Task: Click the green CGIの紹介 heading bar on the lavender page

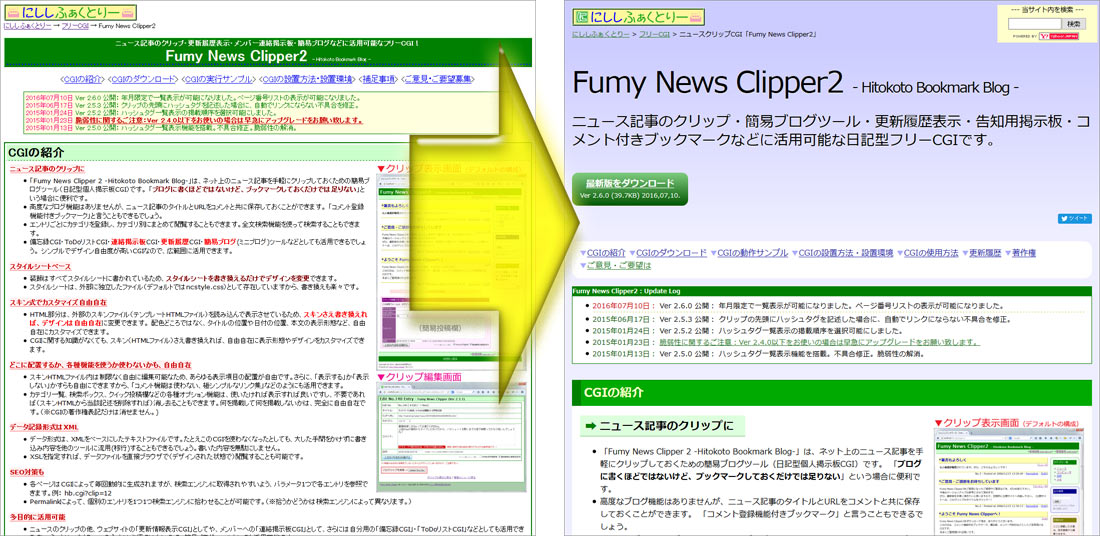Action: pyautogui.click(x=832, y=393)
